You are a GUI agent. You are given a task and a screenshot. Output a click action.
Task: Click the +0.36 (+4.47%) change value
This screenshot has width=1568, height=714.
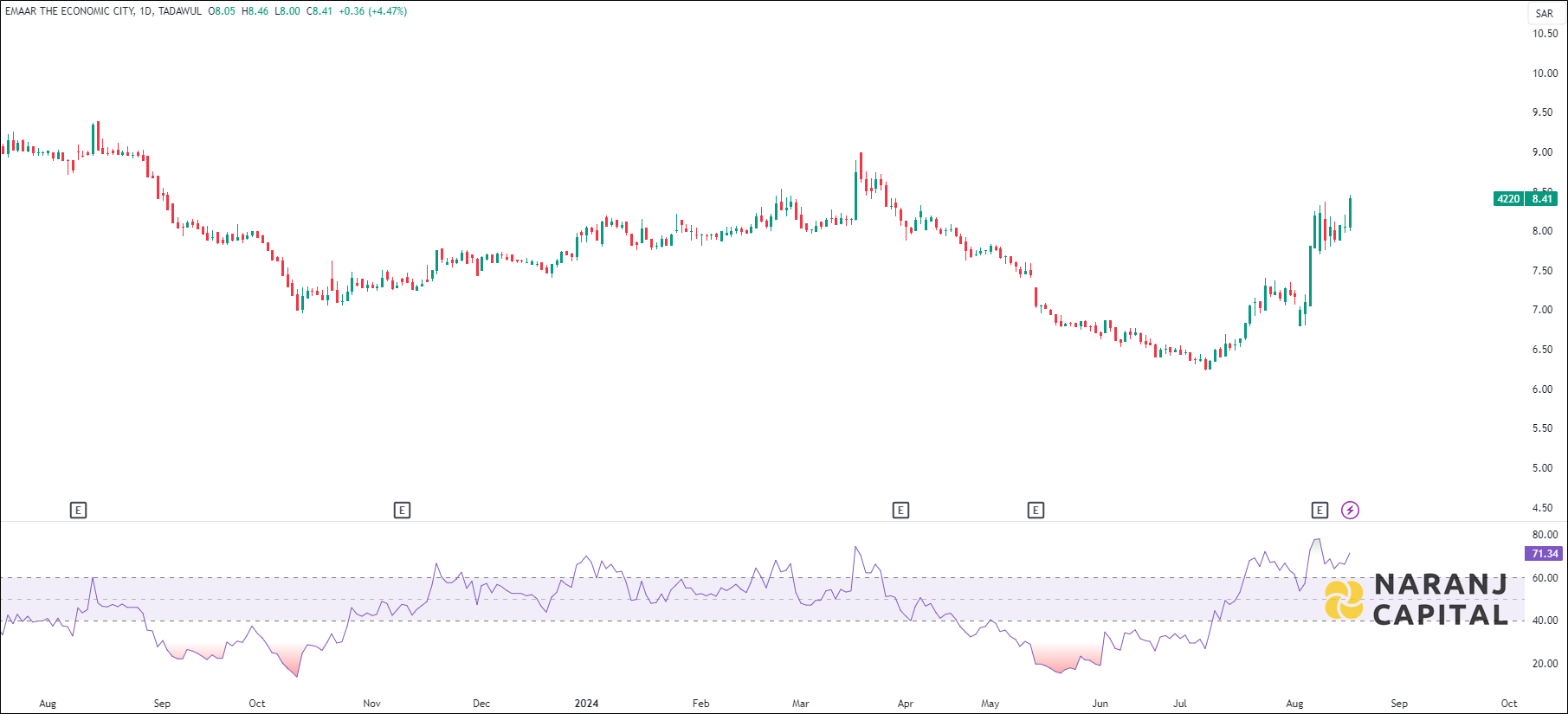(x=373, y=11)
